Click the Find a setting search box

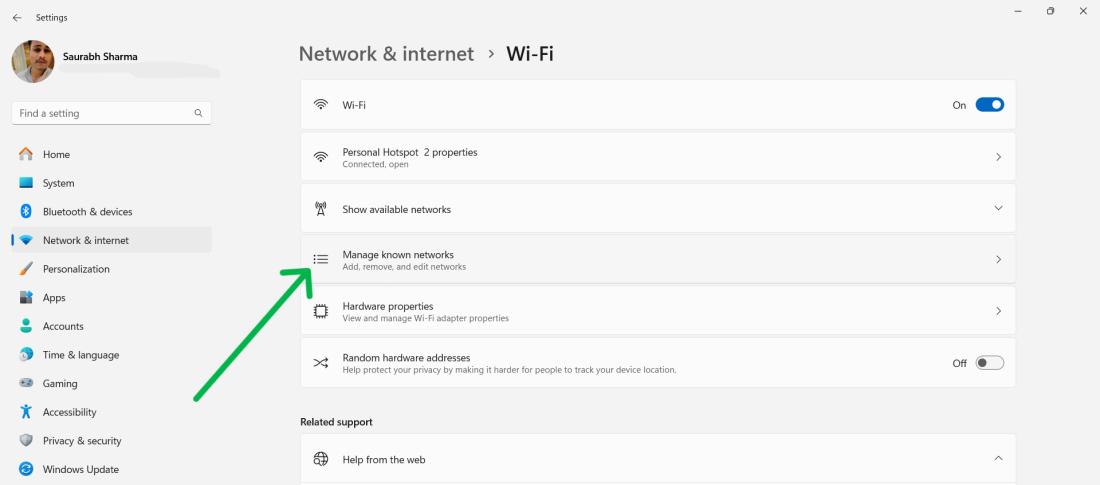(x=100, y=114)
